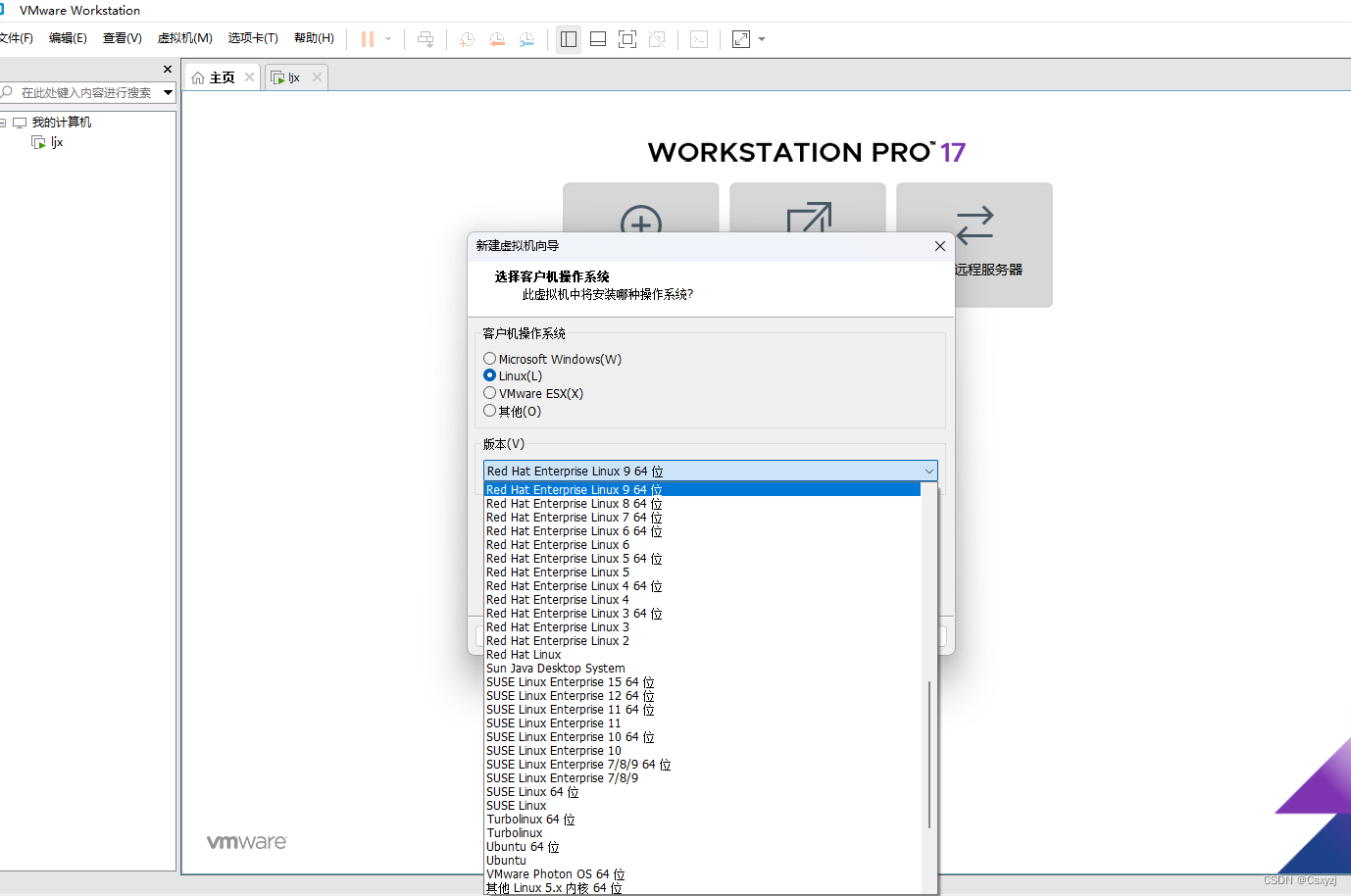Select the Microsoft Windows(W) radio button
1351x896 pixels.
click(x=489, y=359)
